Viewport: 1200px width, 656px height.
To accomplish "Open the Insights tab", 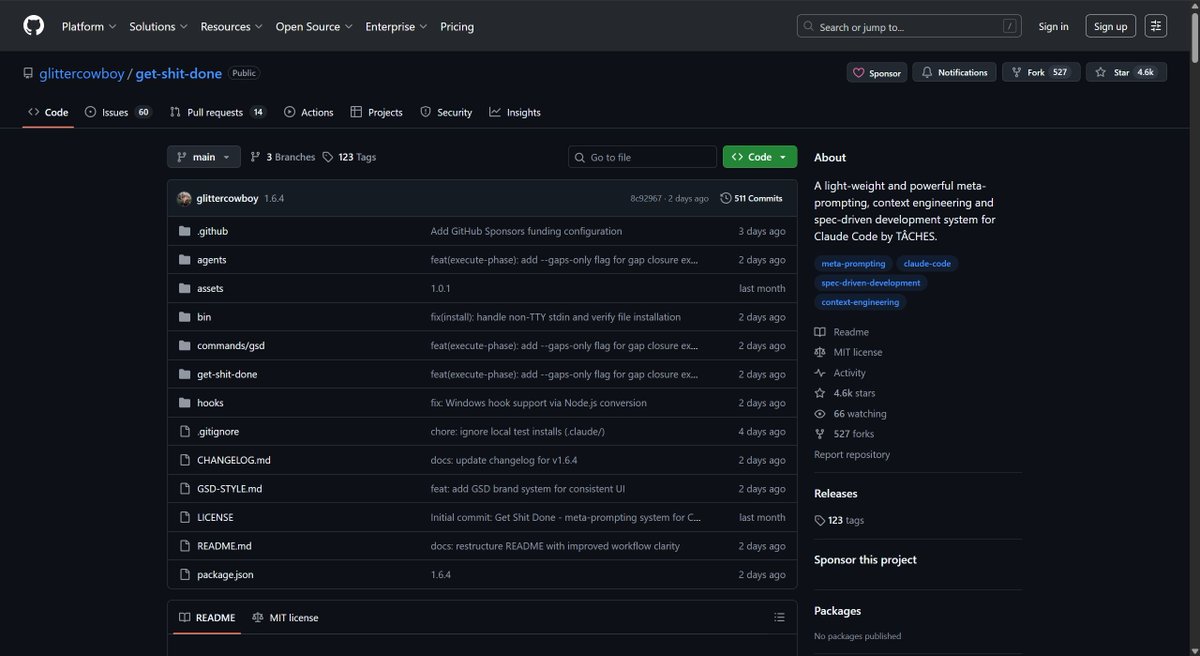I will coord(515,113).
